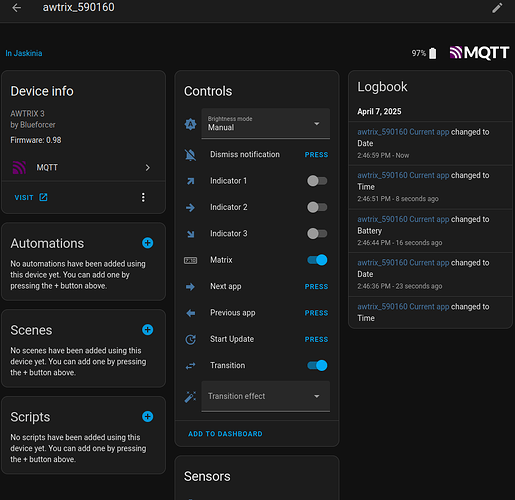Expand the MQTT integration row chevron
The height and width of the screenshot is (500, 515).
point(148,168)
